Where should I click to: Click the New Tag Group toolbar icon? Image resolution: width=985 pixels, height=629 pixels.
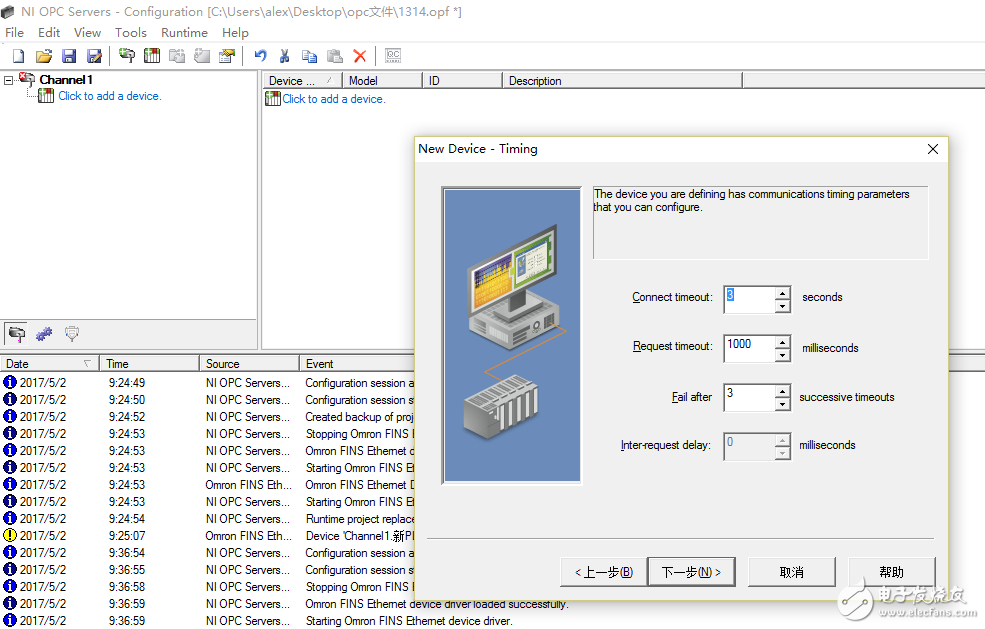click(177, 56)
